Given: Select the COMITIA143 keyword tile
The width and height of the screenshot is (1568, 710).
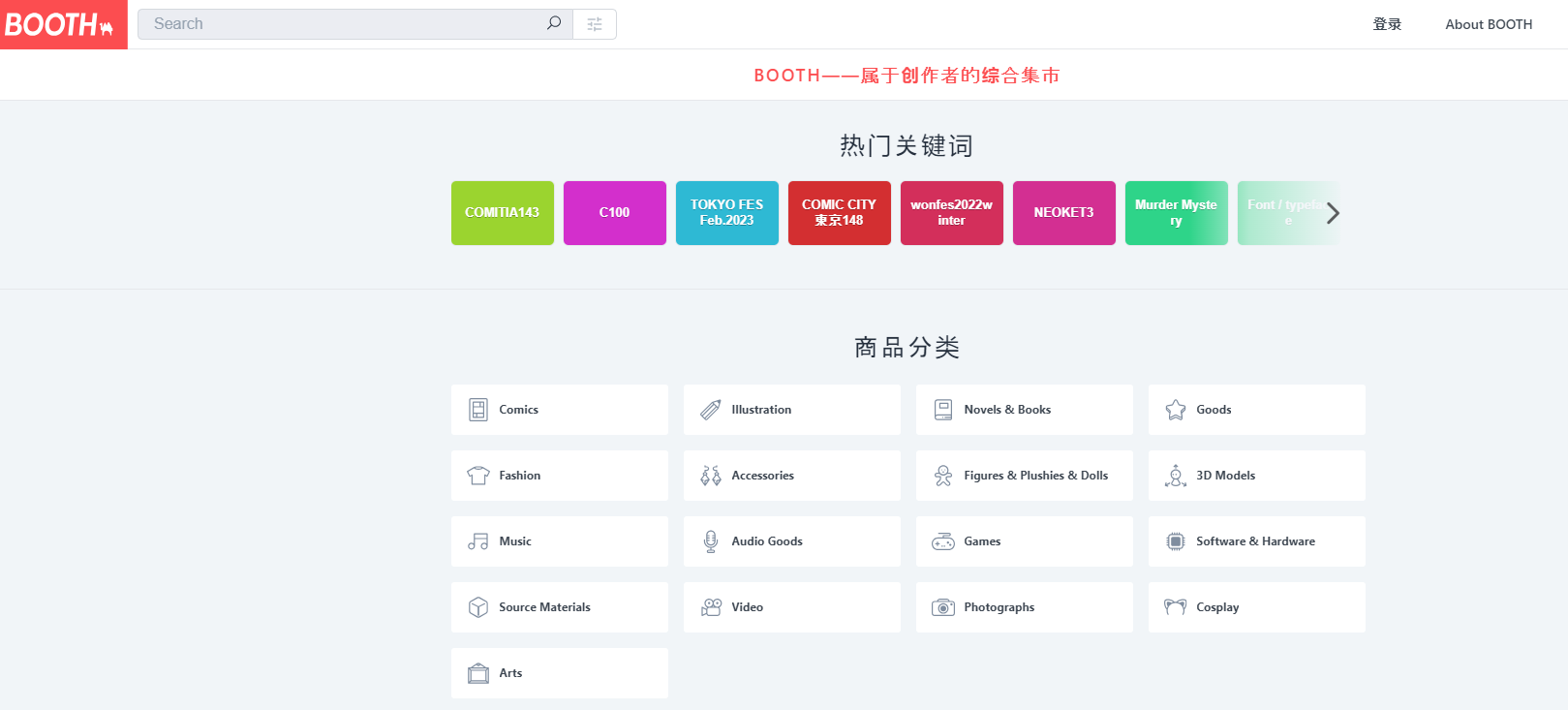Looking at the screenshot, I should pos(503,213).
